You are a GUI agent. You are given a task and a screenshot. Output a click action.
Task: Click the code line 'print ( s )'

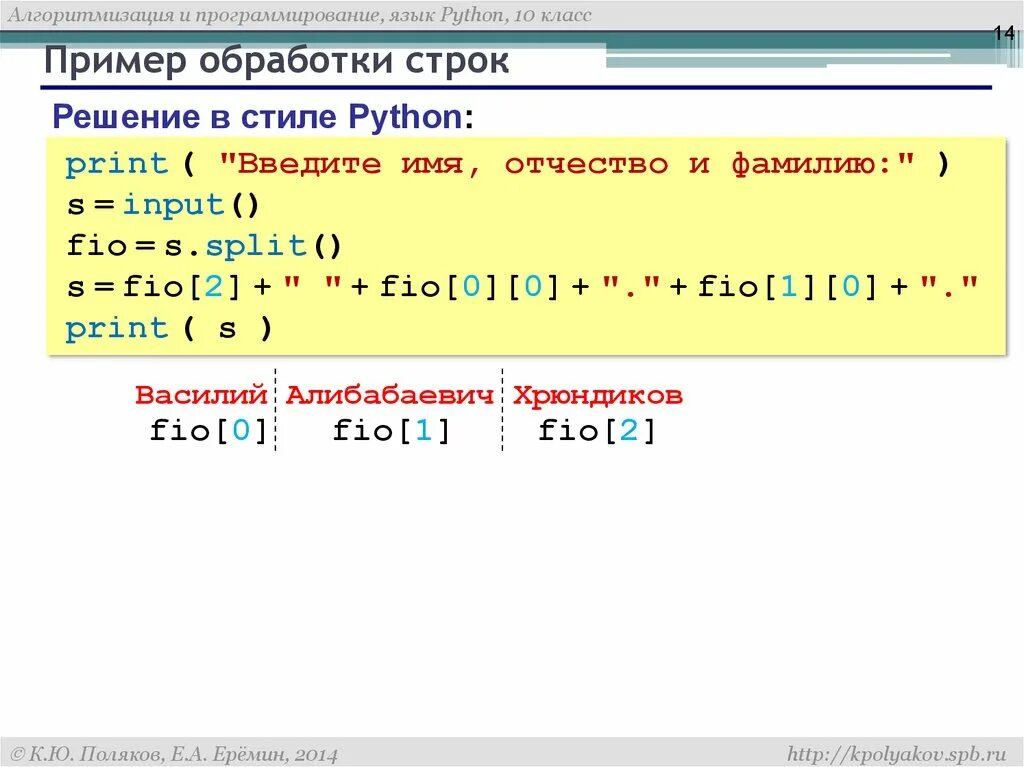168,328
